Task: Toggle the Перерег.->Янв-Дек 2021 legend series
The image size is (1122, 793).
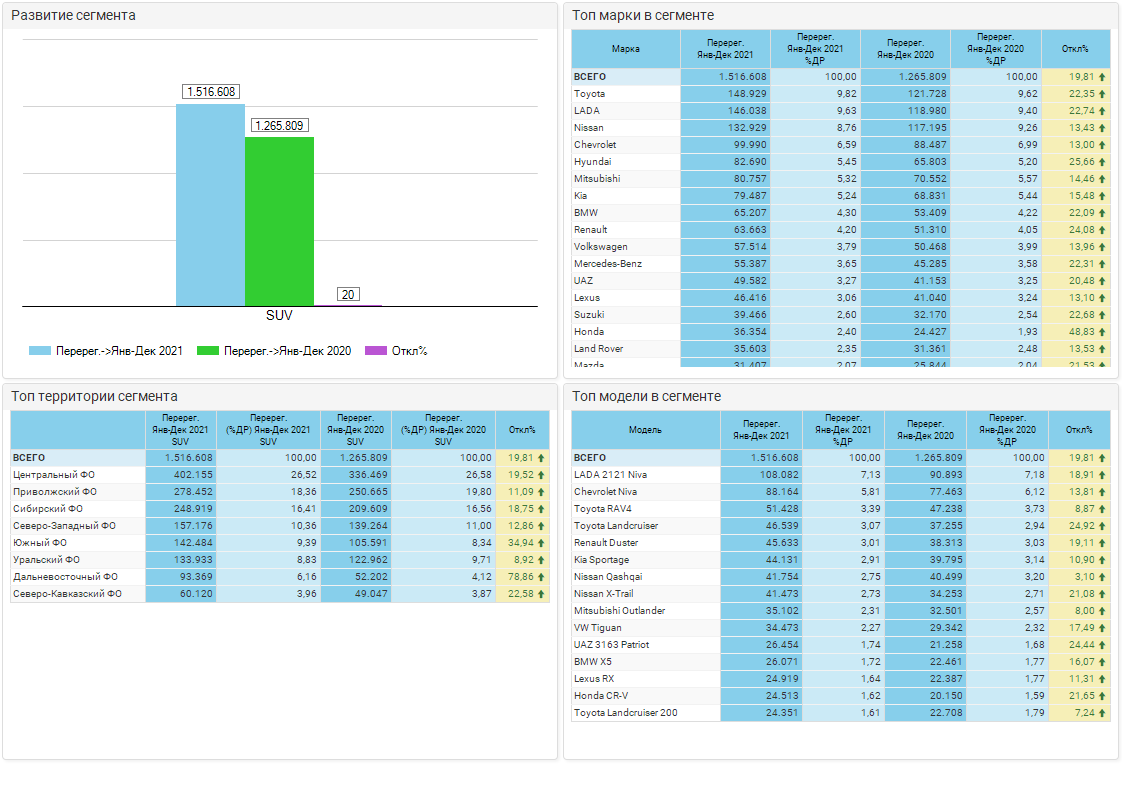Action: pyautogui.click(x=106, y=351)
